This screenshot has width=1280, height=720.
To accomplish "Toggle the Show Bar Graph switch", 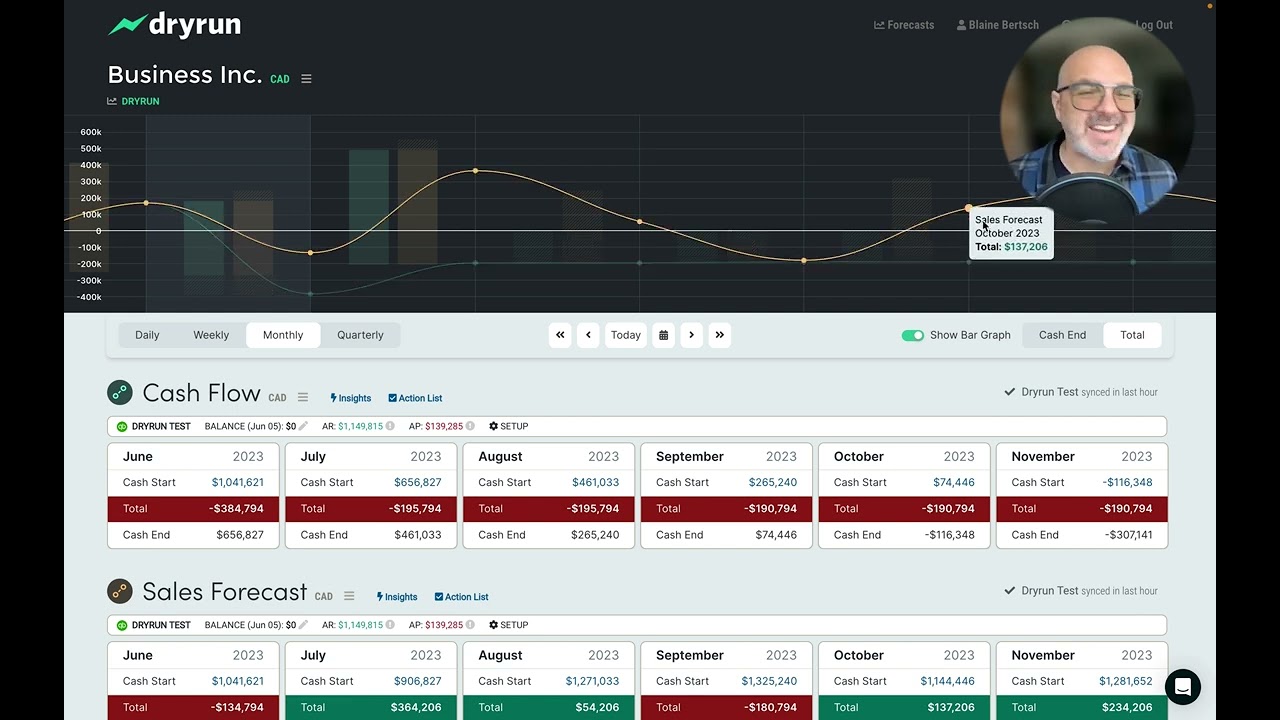I will 912,335.
